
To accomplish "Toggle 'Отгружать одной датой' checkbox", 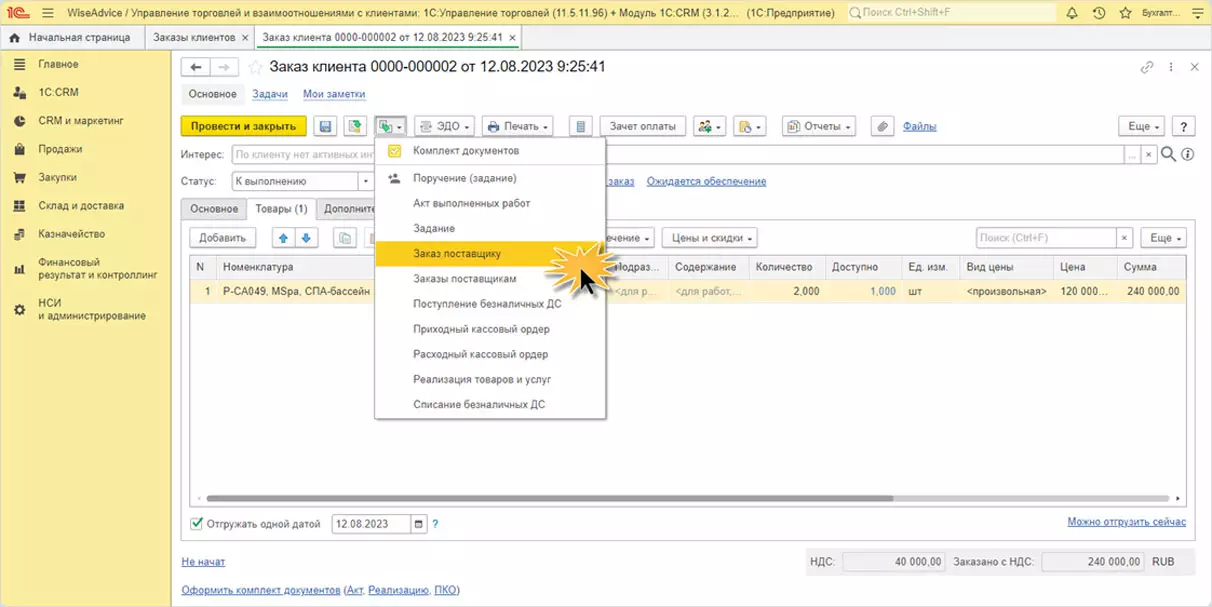I will coord(196,523).
